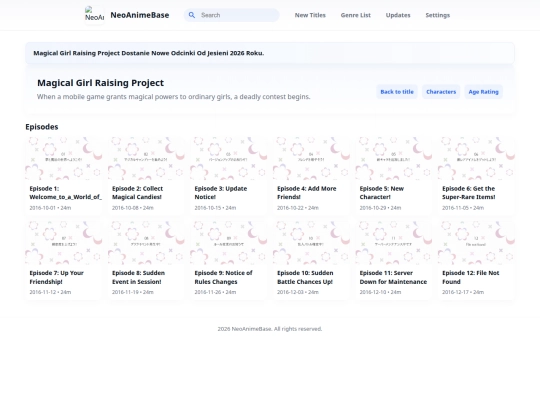This screenshot has width=540, height=405.
Task: Click the date text '2016-10-15 • 24m'
Action: pyautogui.click(x=215, y=208)
